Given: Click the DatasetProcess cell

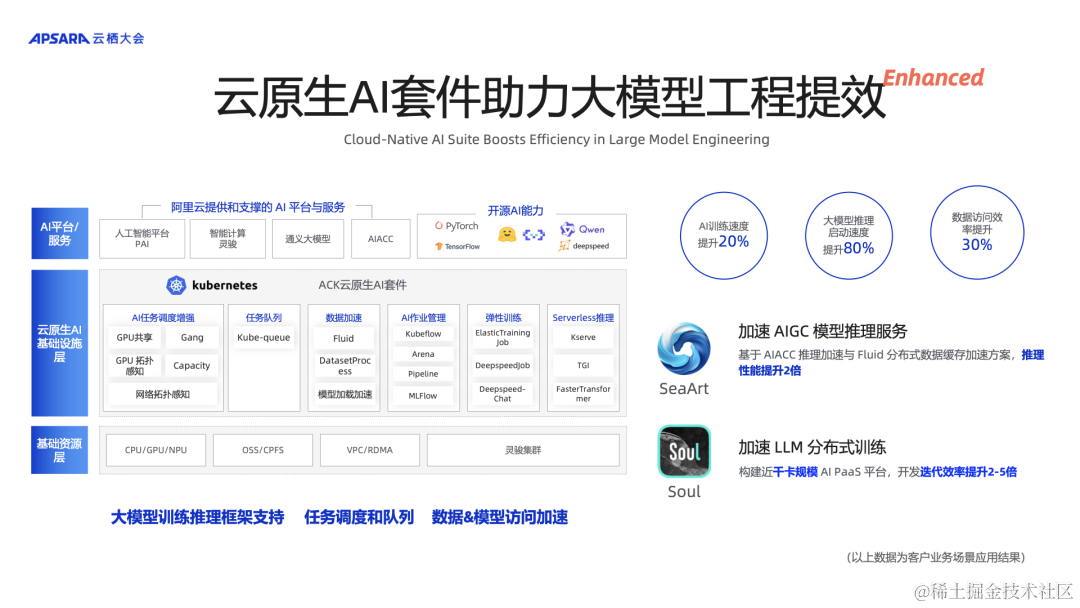Looking at the screenshot, I should [345, 366].
